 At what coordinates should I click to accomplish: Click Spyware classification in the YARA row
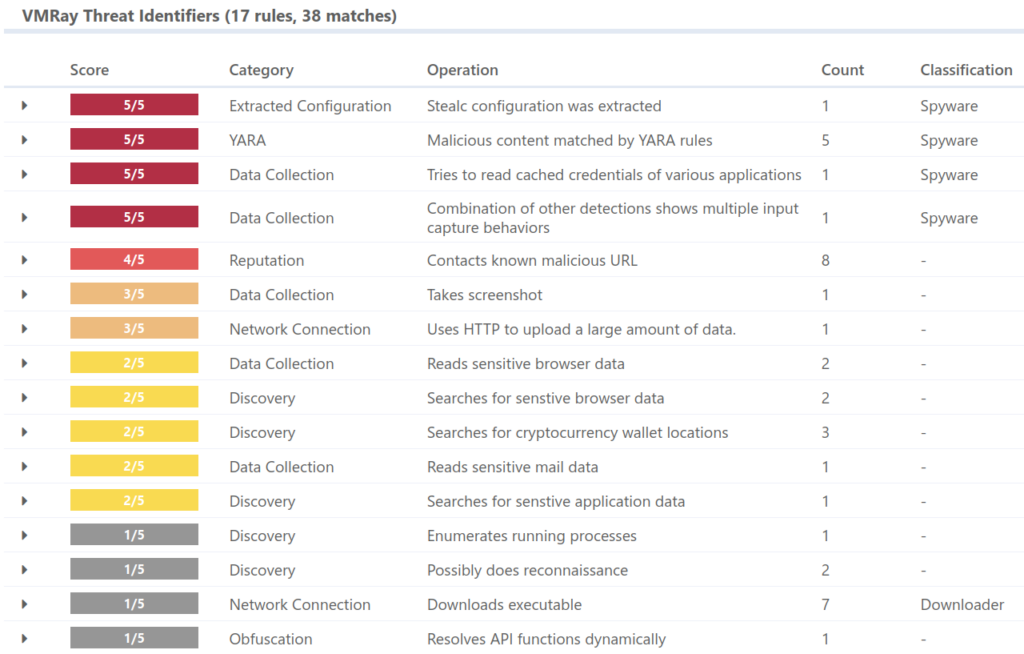click(x=949, y=140)
